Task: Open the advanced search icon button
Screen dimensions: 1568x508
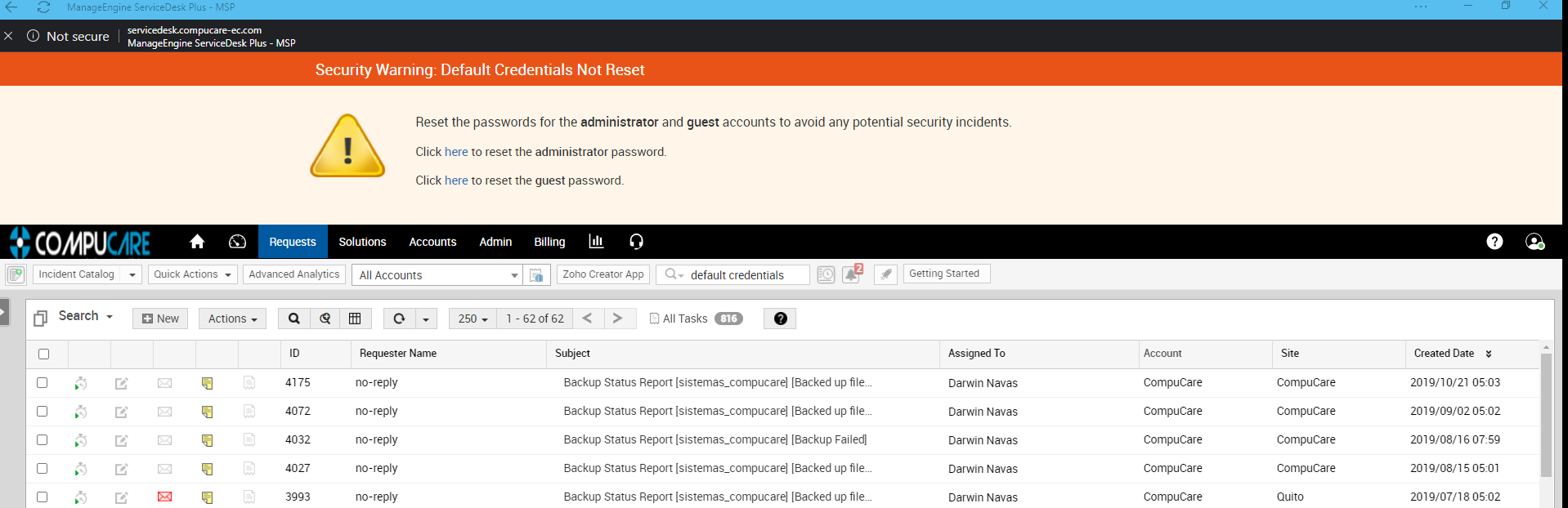Action: (325, 319)
